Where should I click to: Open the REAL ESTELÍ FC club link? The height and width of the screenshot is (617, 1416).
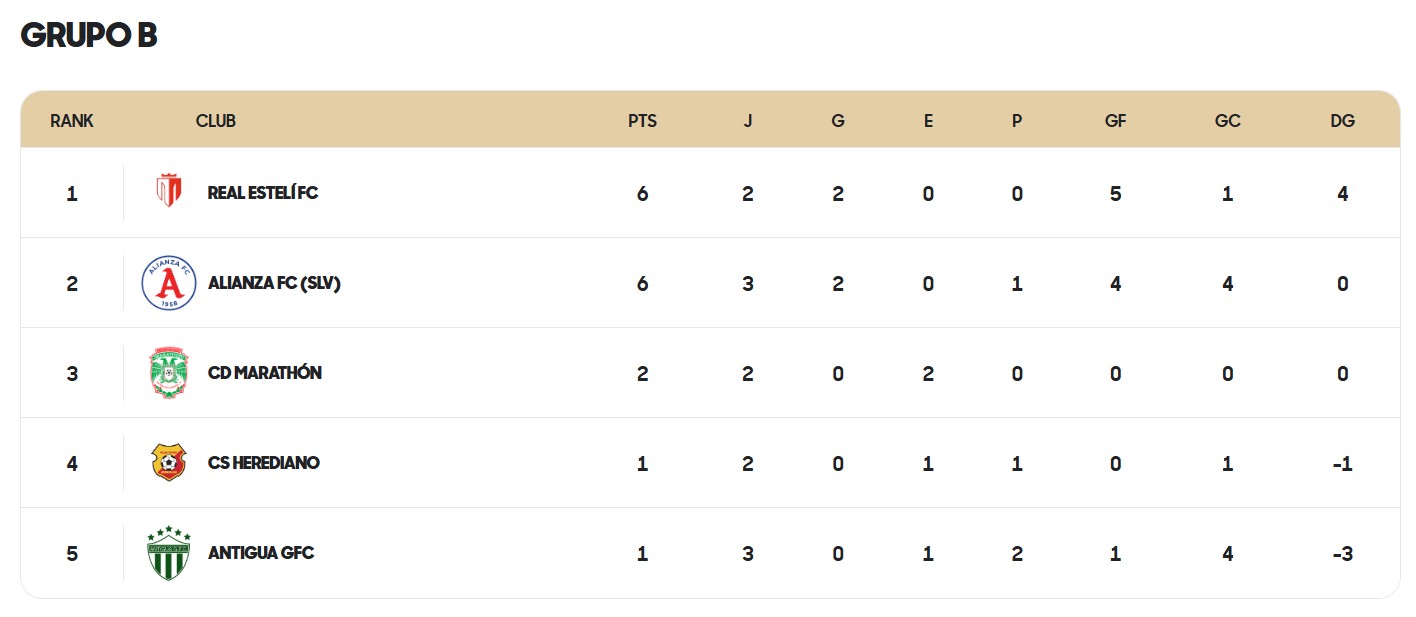[263, 193]
